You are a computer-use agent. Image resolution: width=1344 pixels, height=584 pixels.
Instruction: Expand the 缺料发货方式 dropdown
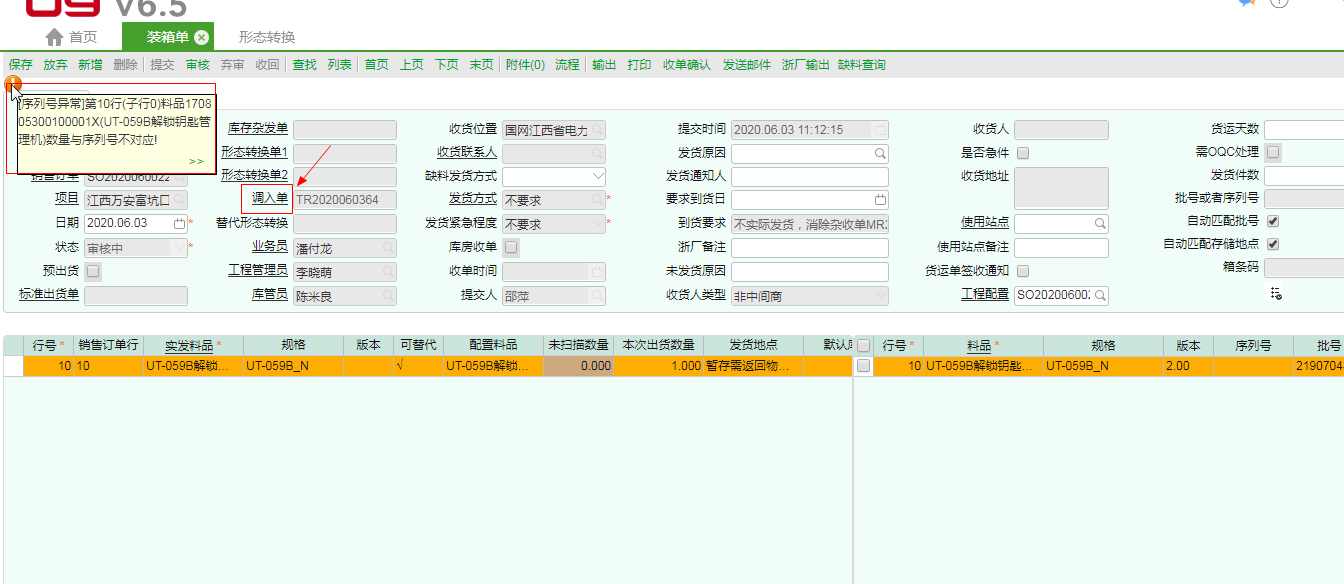coord(598,177)
